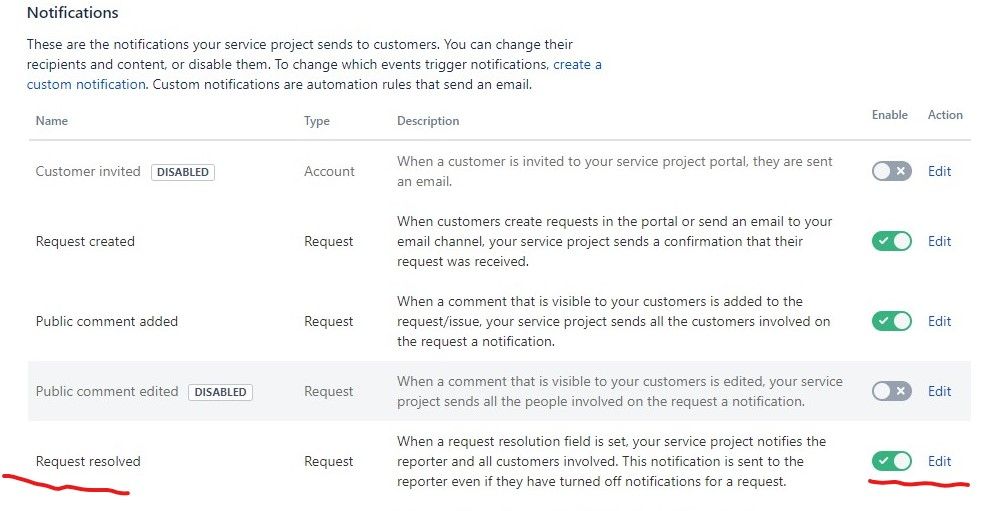Viewport: 985px width, 511px height.
Task: Click the Account type cell
Action: click(329, 171)
